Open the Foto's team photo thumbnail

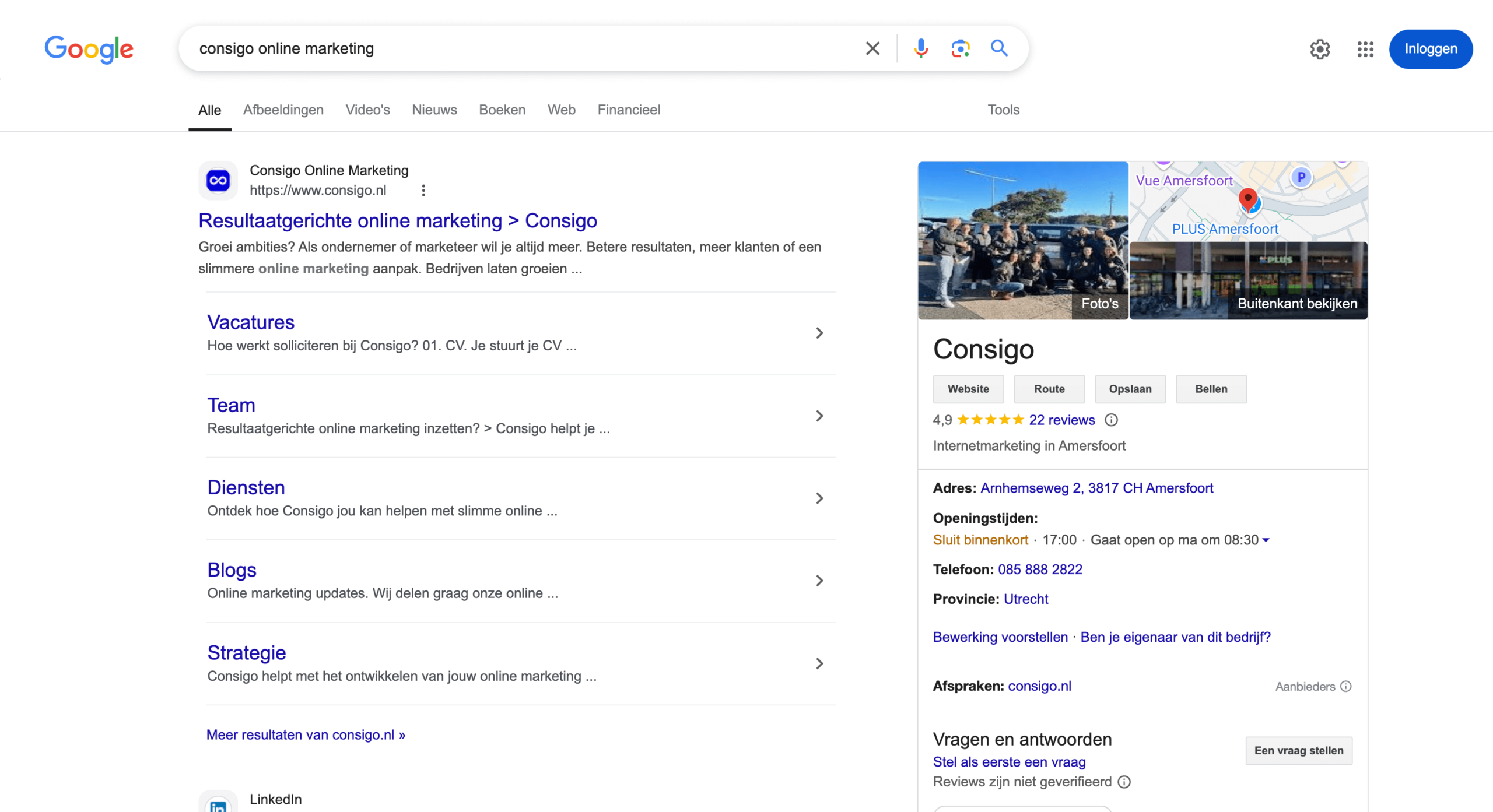[x=1023, y=240]
